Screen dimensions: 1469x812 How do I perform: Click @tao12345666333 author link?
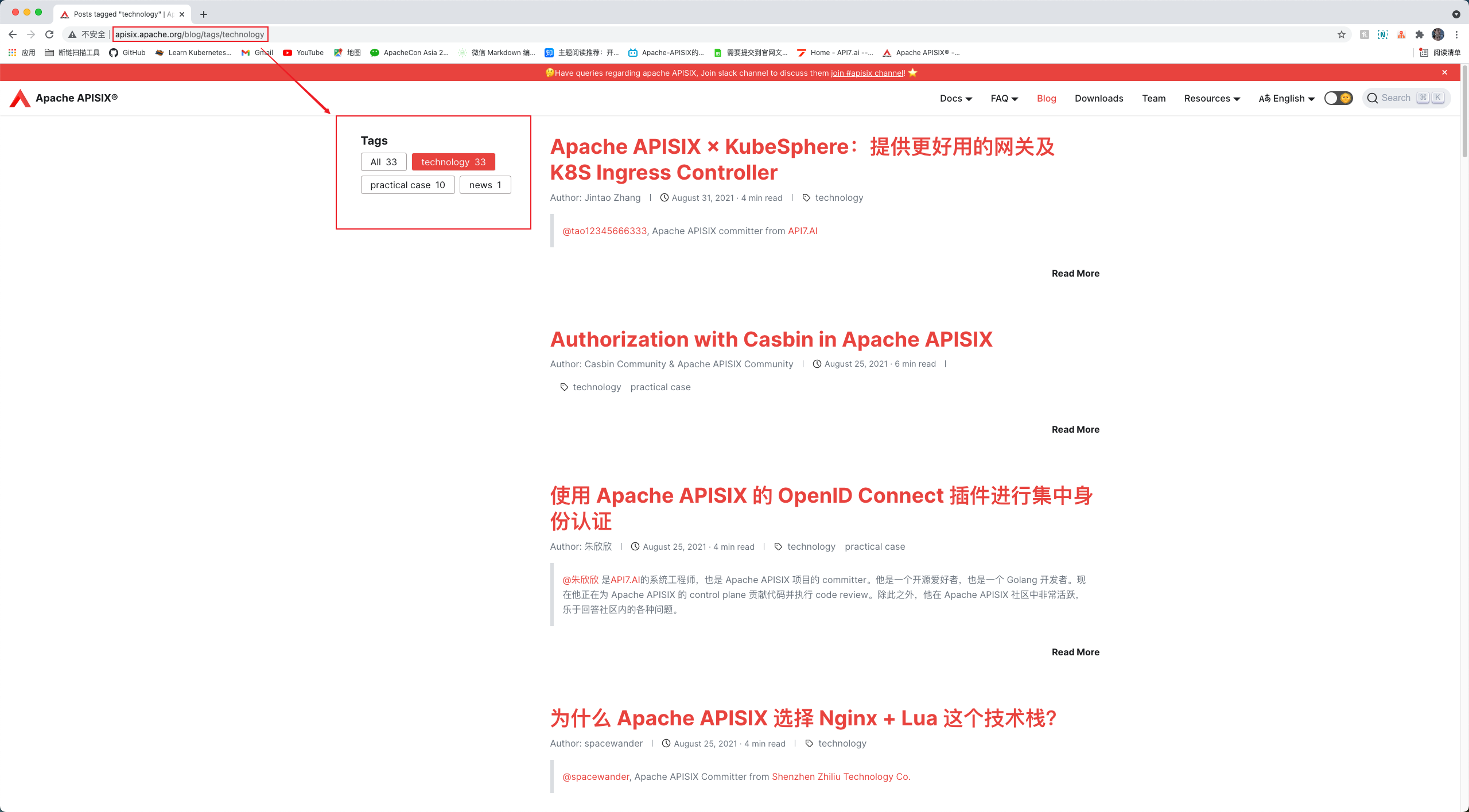[x=604, y=231]
